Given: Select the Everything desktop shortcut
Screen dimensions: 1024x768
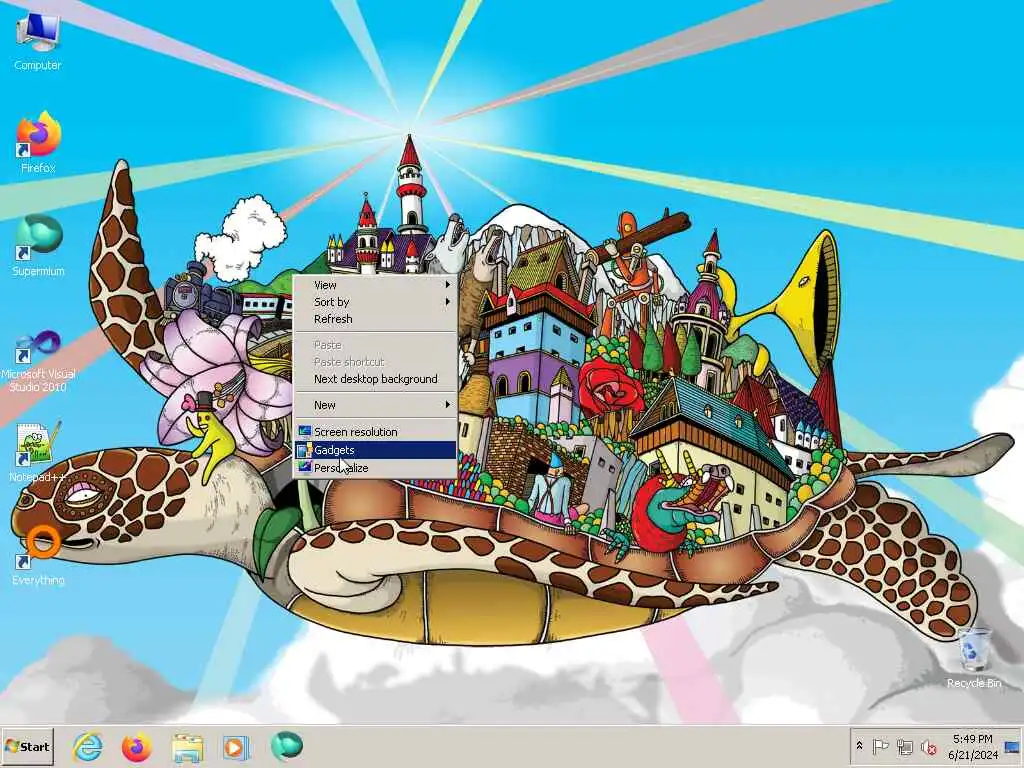Looking at the screenshot, I should coord(38,554).
